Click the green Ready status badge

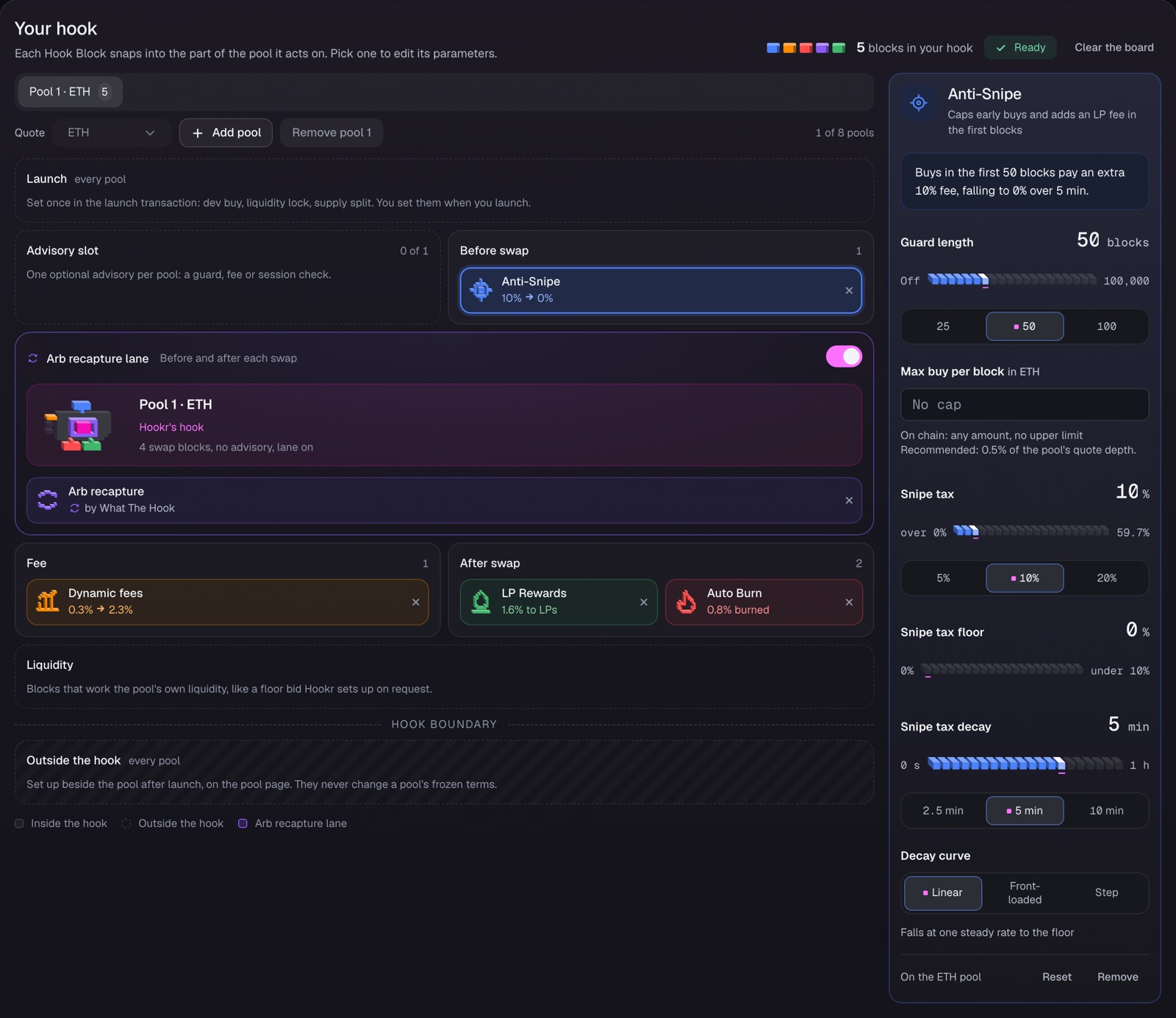[x=1020, y=47]
